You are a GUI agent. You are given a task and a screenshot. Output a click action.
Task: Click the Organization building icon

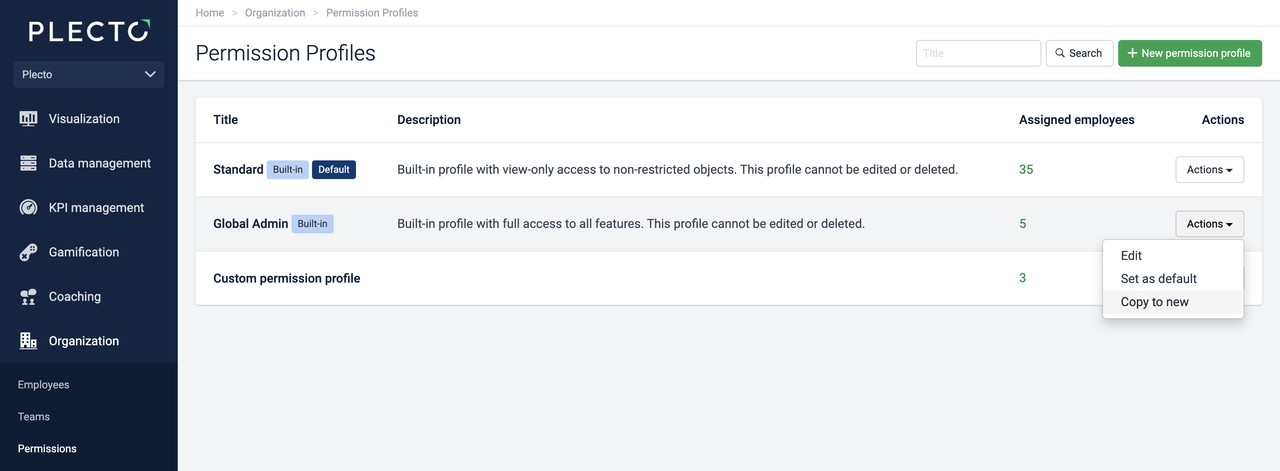(29, 341)
